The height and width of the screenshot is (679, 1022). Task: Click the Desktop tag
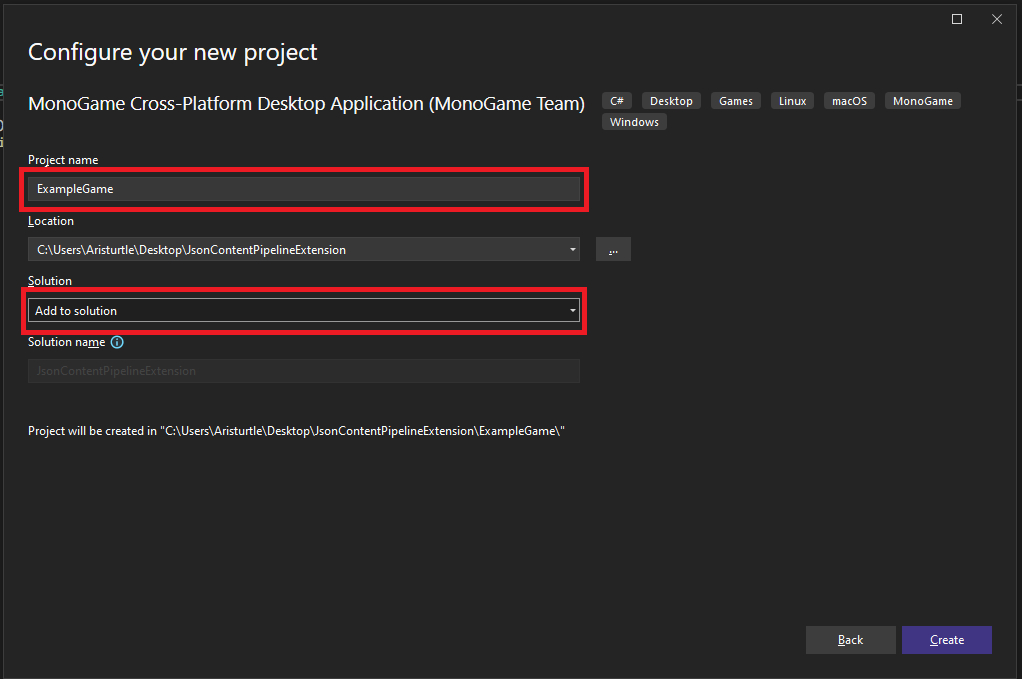click(671, 101)
